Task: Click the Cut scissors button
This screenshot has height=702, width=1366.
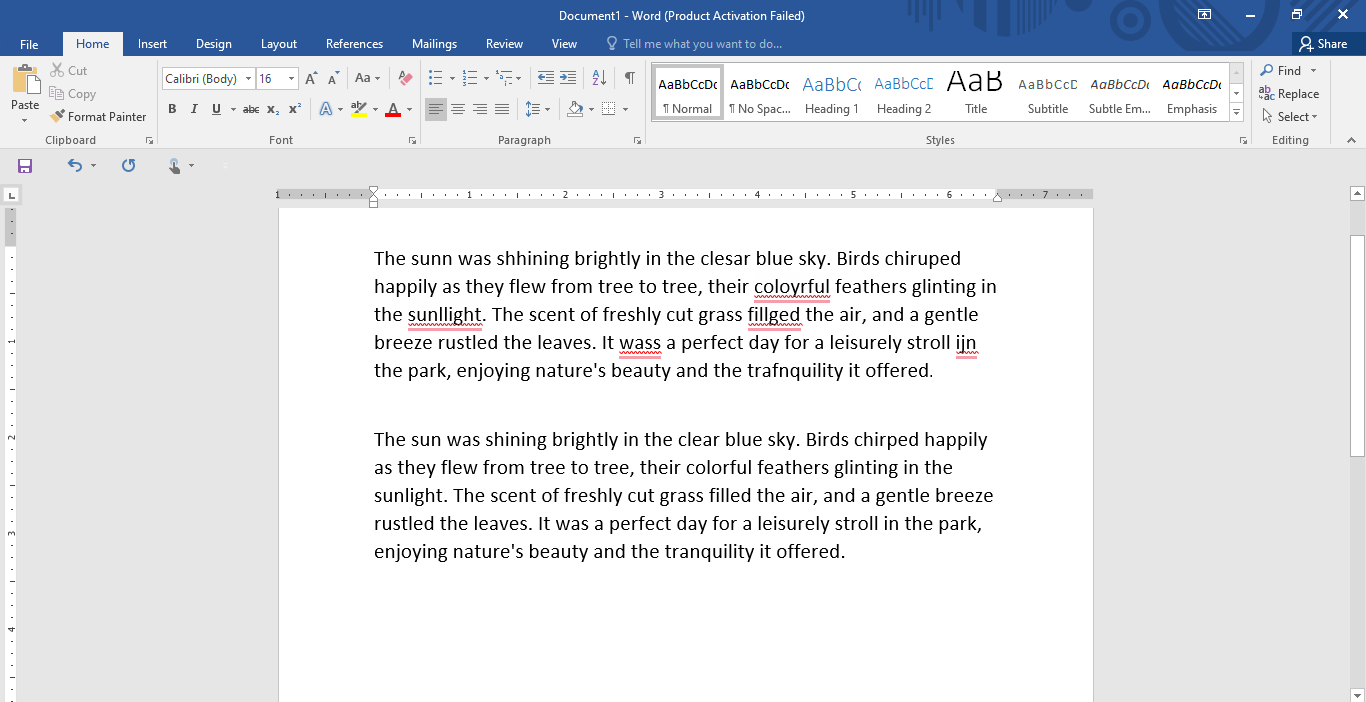Action: coord(69,71)
